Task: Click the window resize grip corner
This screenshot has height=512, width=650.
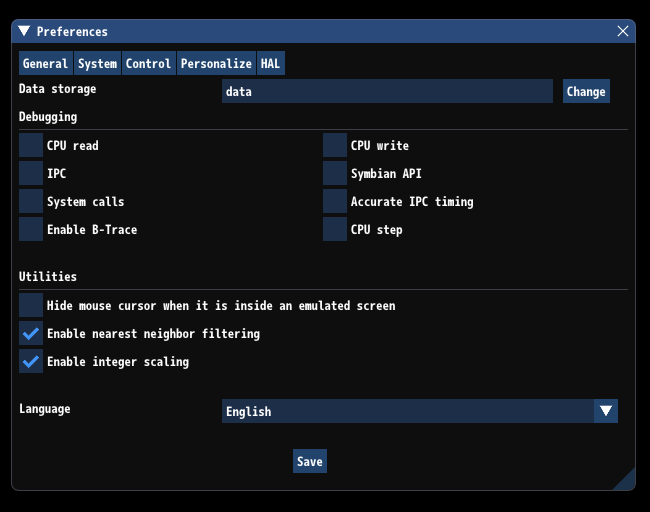Action: tap(626, 481)
